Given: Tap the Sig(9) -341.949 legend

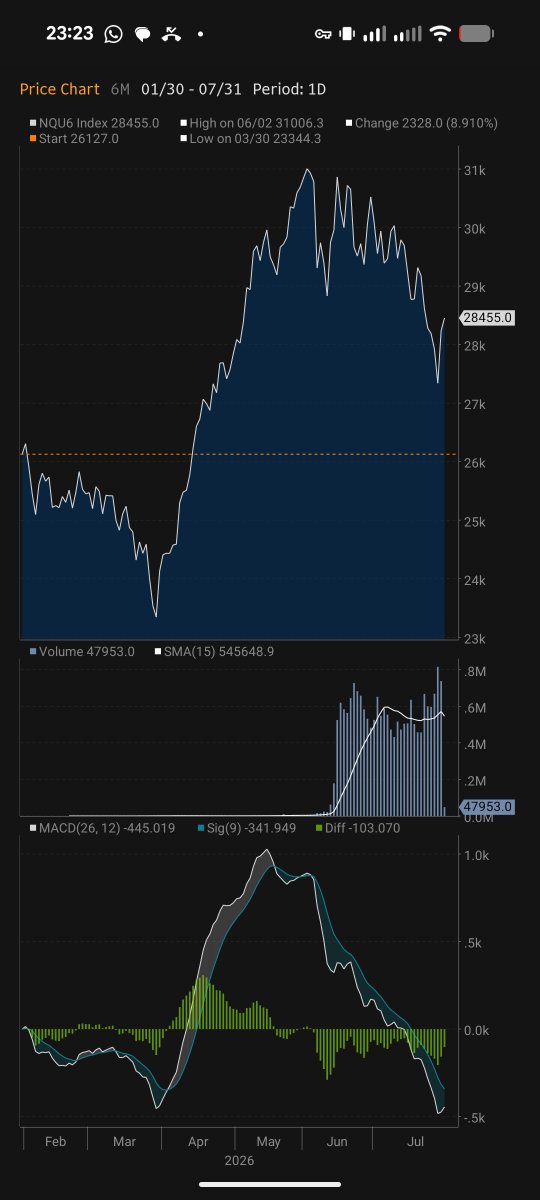Looking at the screenshot, I should 248,828.
